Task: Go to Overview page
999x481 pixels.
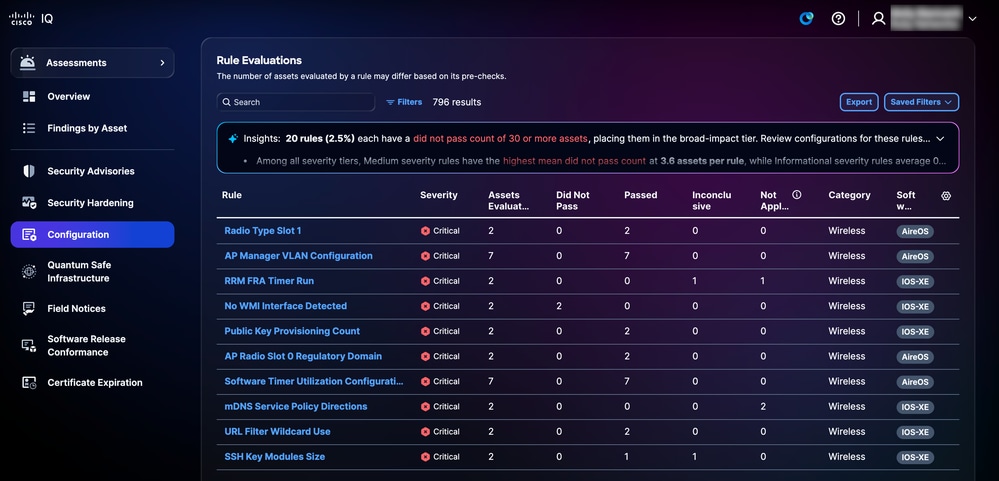Action: click(x=69, y=96)
